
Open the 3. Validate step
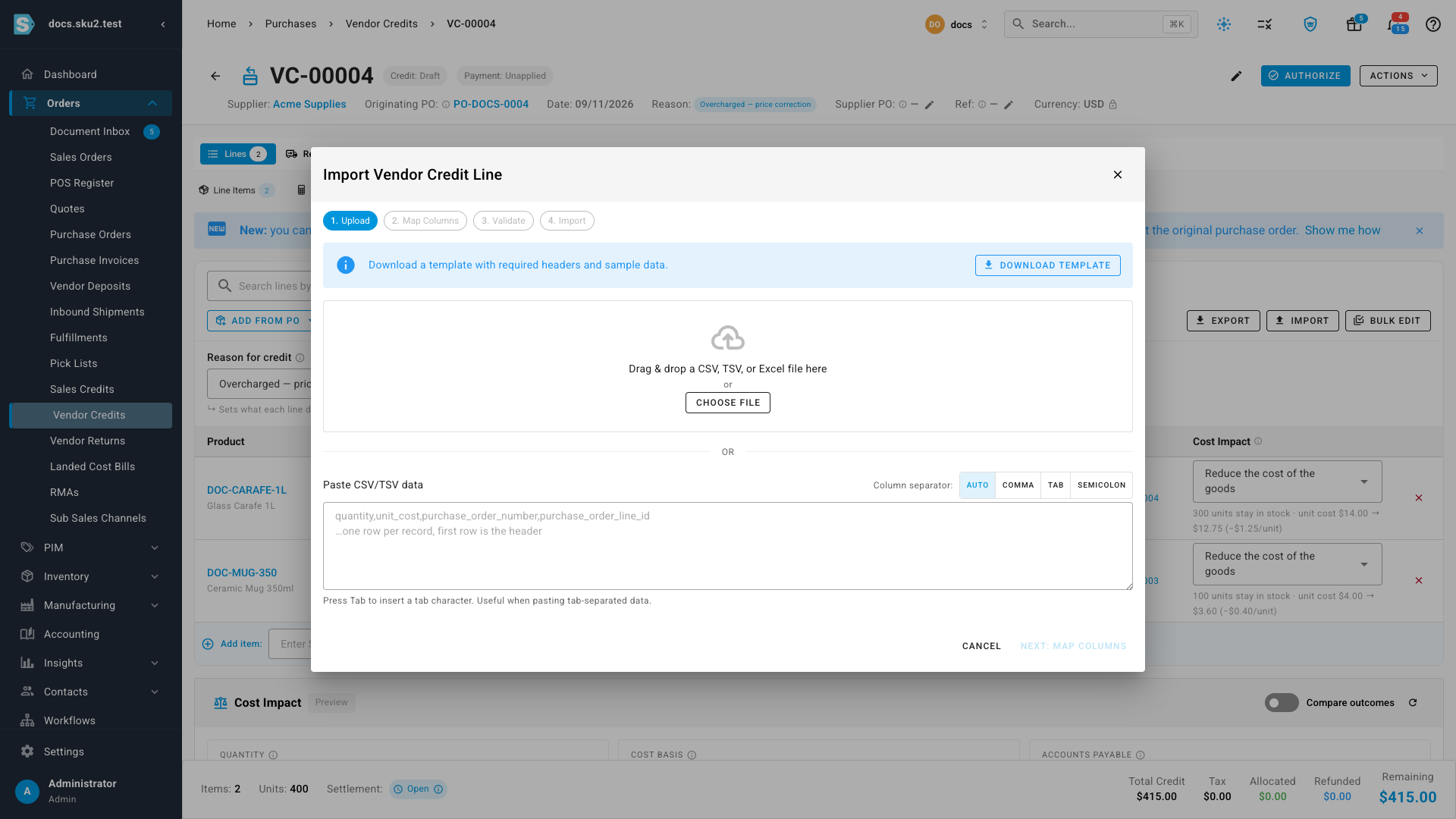coord(504,221)
